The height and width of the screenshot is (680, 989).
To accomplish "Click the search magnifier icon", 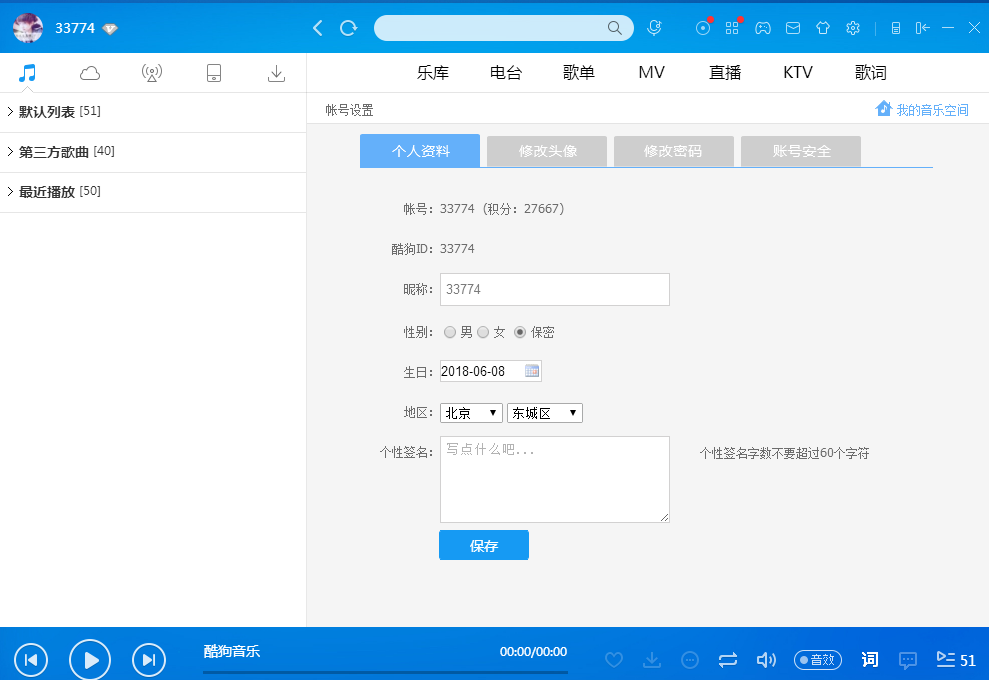I will point(614,28).
